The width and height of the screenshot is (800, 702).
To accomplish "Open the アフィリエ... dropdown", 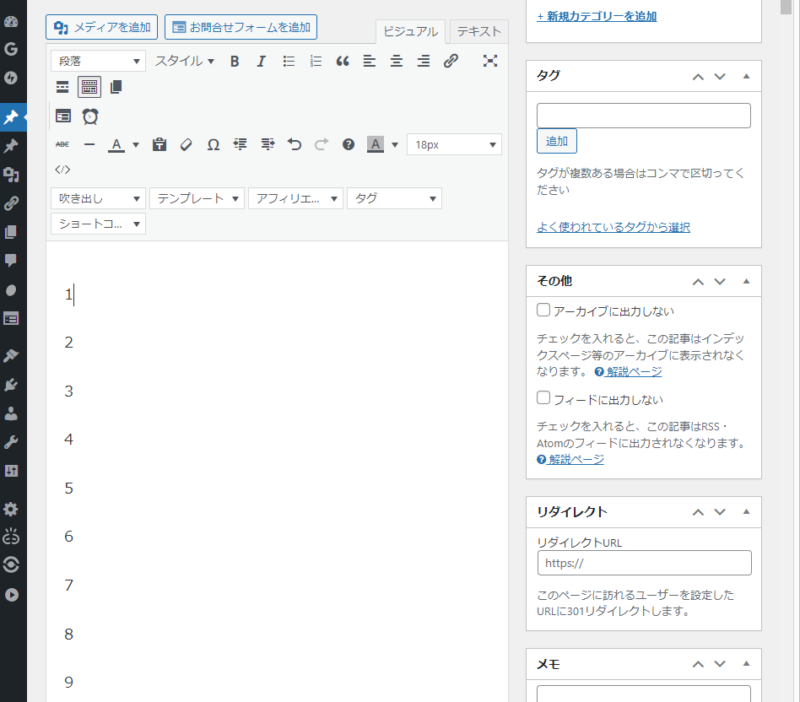I will [x=295, y=198].
